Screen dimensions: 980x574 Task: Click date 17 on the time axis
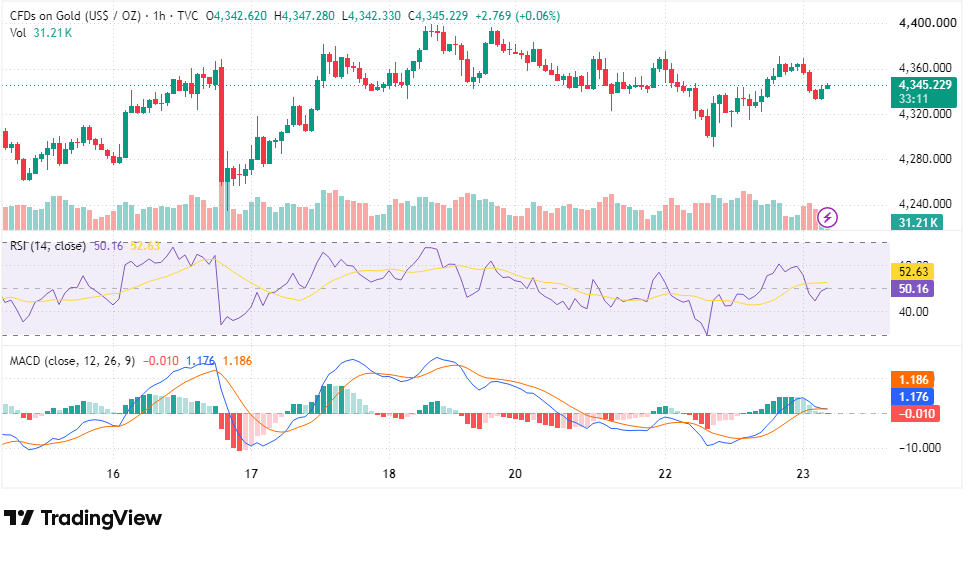[x=251, y=473]
